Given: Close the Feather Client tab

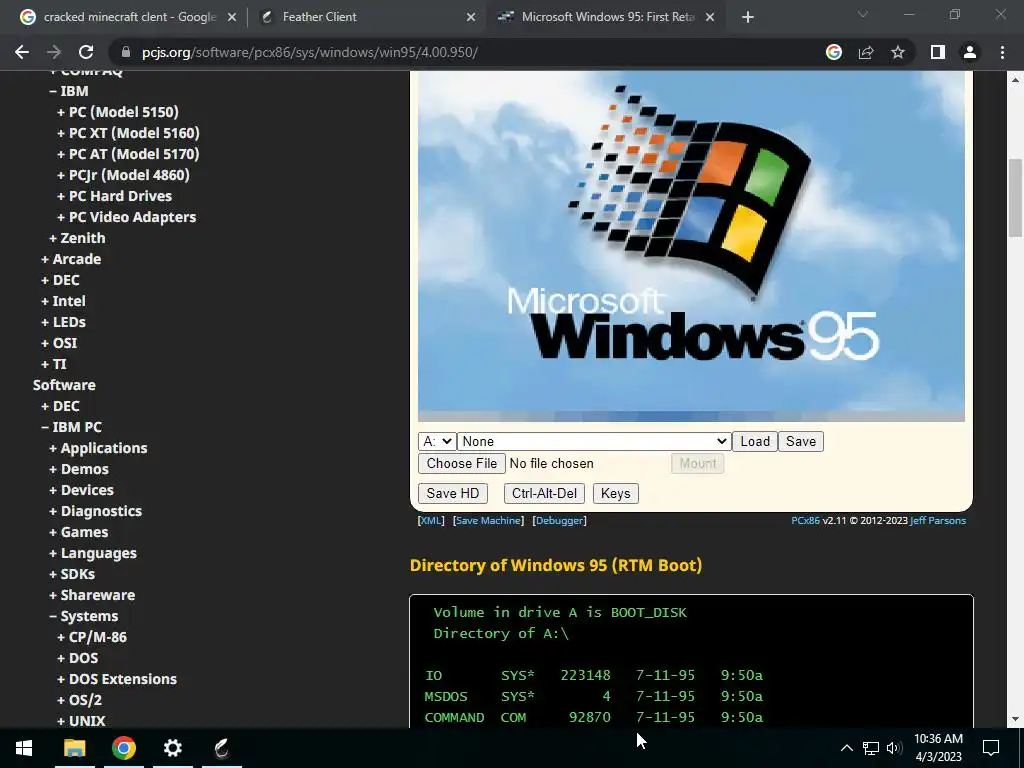Looking at the screenshot, I should coord(471,18).
